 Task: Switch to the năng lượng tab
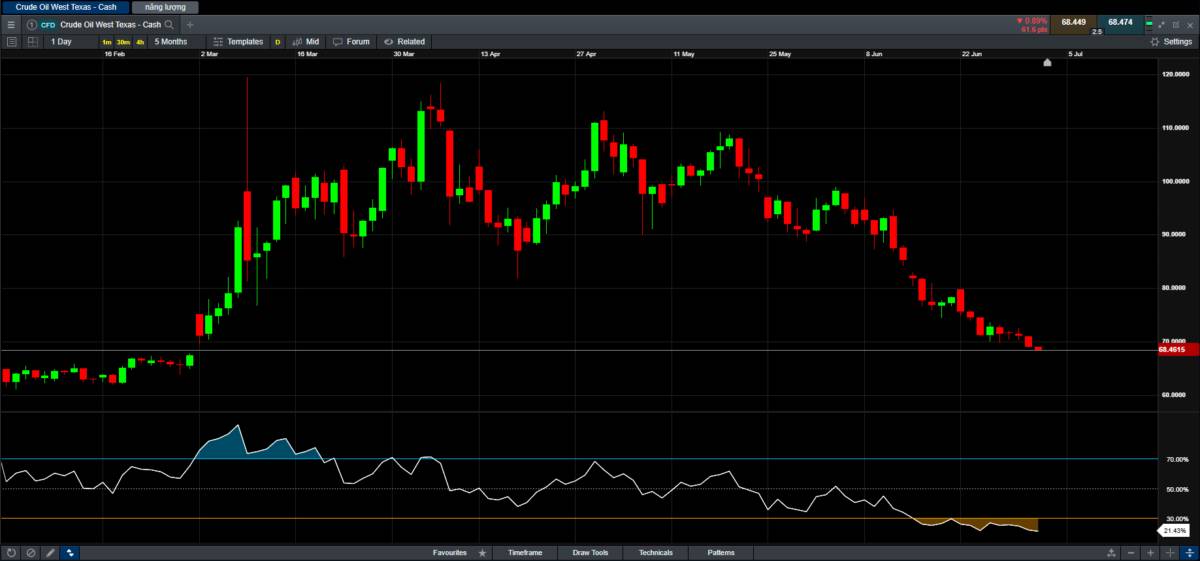coord(164,7)
